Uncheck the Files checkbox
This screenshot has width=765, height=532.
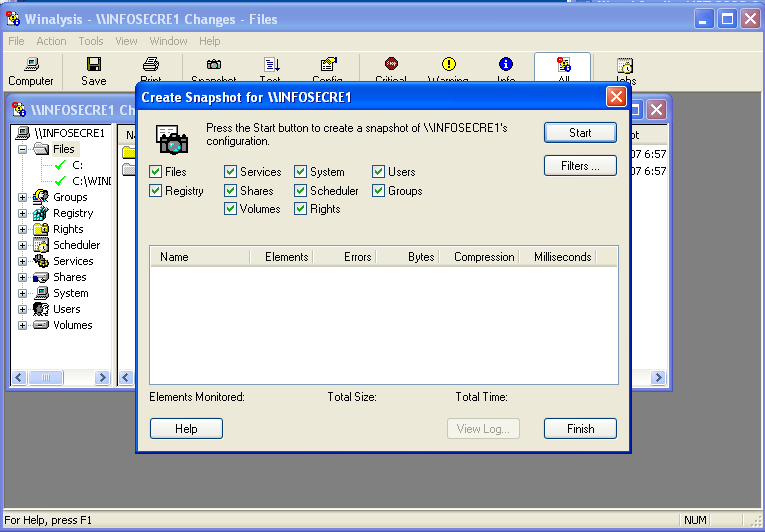[x=156, y=172]
